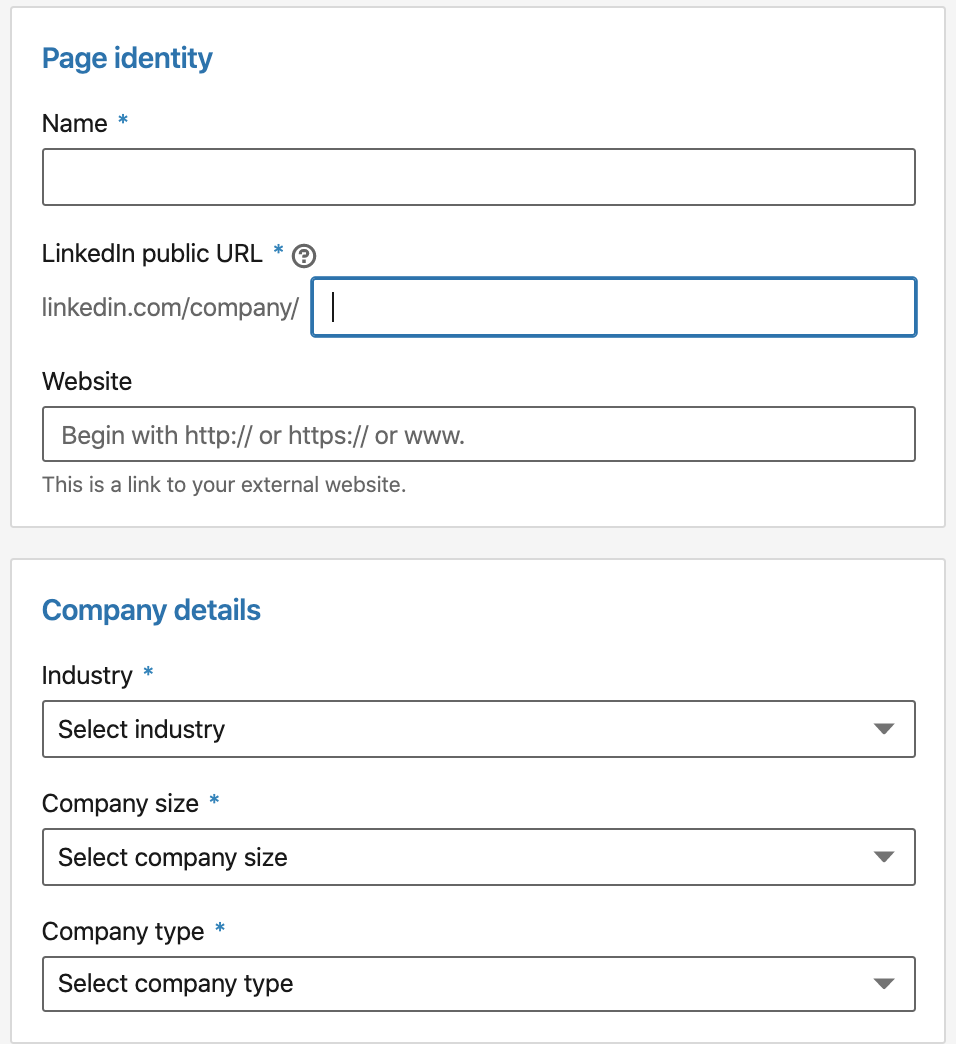Click the Company type dropdown arrow
The height and width of the screenshot is (1044, 956).
pos(883,984)
